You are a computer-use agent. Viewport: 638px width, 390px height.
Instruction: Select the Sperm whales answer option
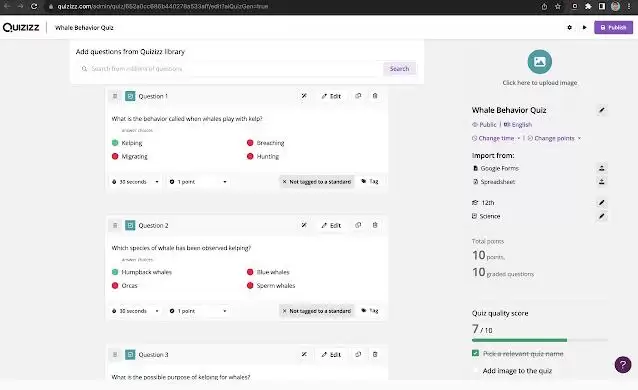[271, 285]
